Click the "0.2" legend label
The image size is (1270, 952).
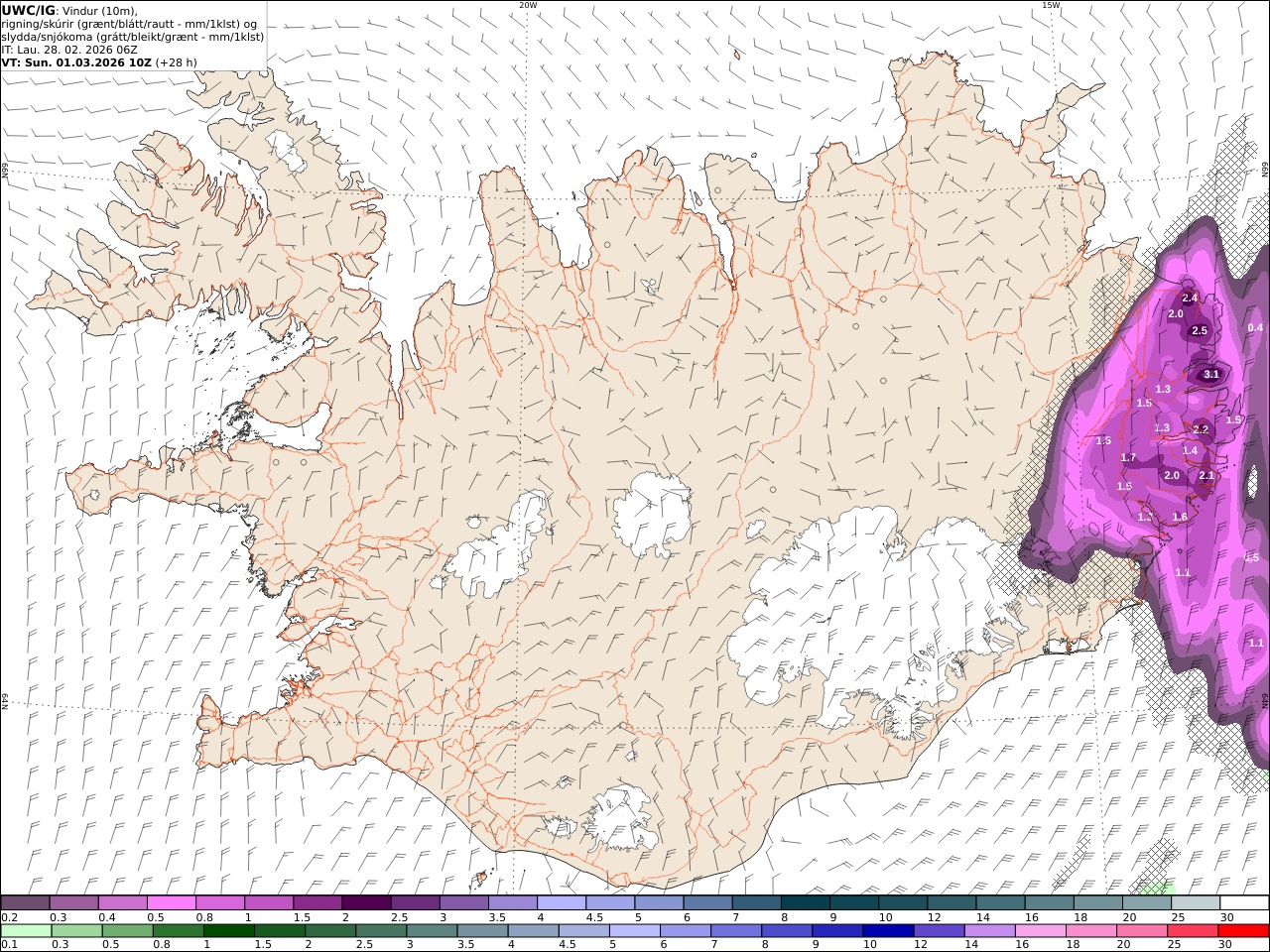8,917
